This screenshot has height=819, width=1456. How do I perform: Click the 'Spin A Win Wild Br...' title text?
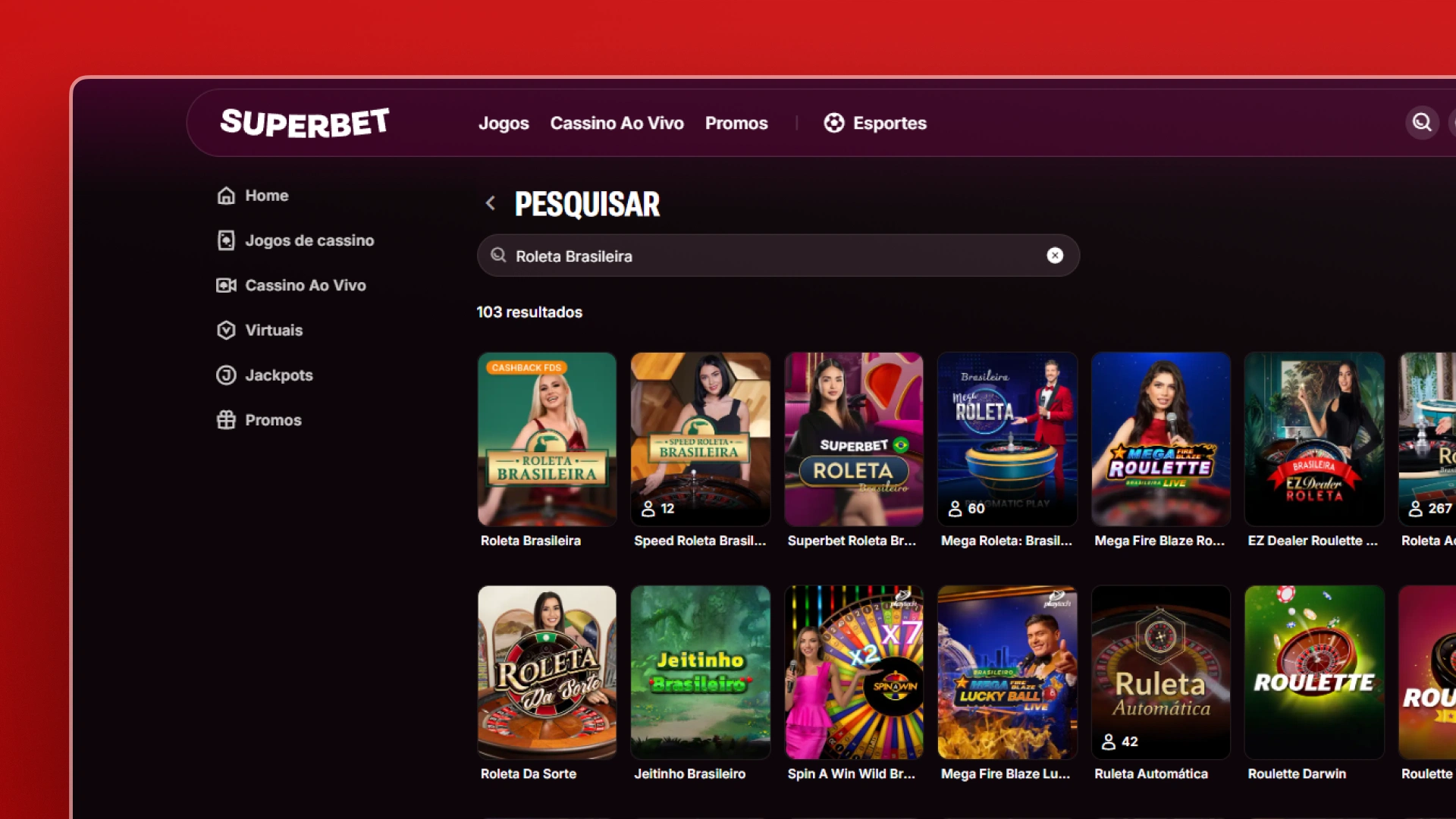[x=851, y=774]
